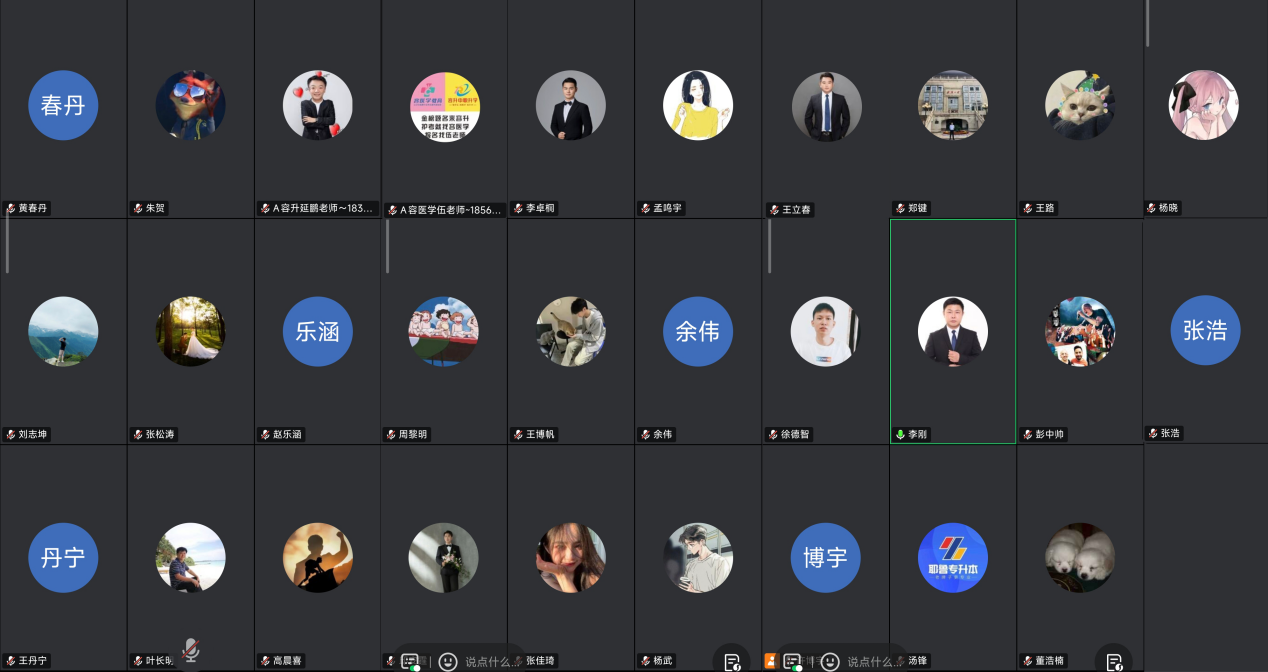
Task: Click the vertical scrollbar above 杨晓's tile
Action: point(1147,24)
